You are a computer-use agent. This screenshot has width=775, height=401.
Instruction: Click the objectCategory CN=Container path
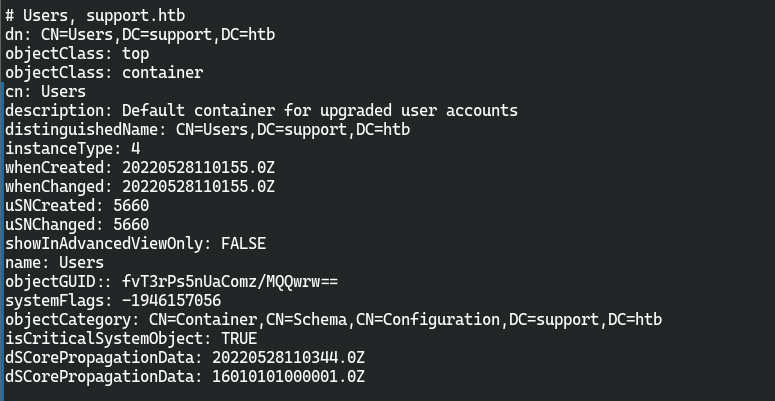(405, 319)
